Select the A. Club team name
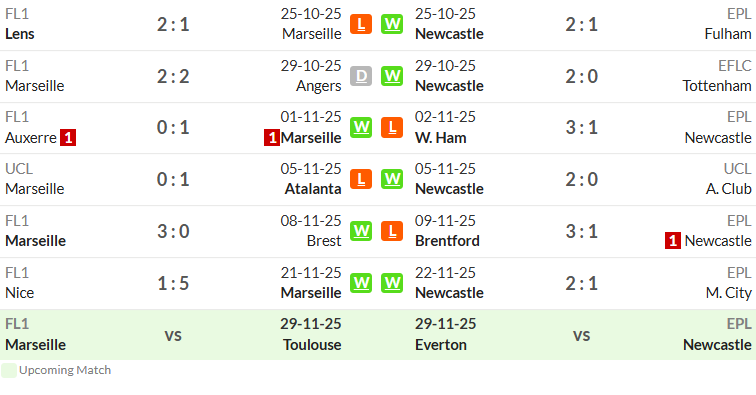 tap(729, 189)
